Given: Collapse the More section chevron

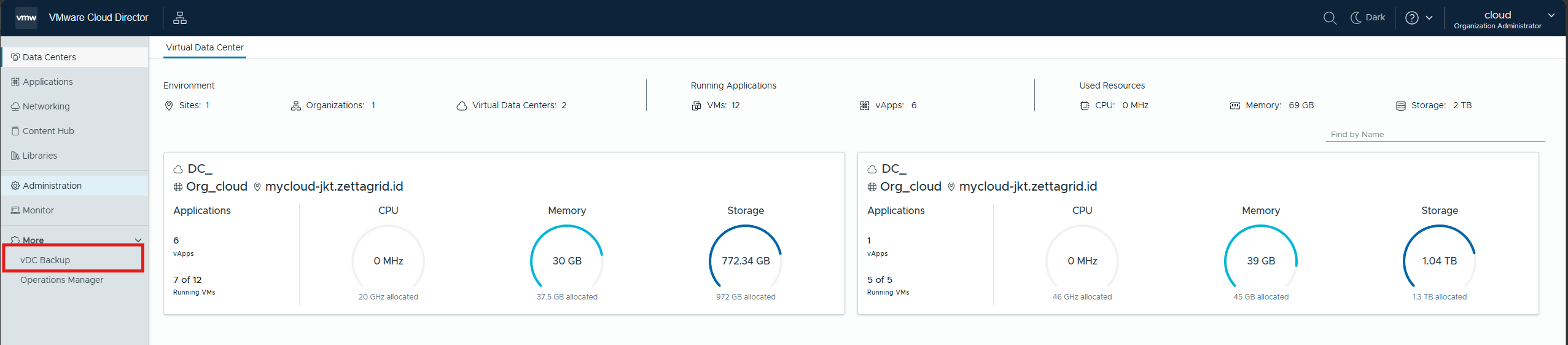Looking at the screenshot, I should [x=138, y=240].
